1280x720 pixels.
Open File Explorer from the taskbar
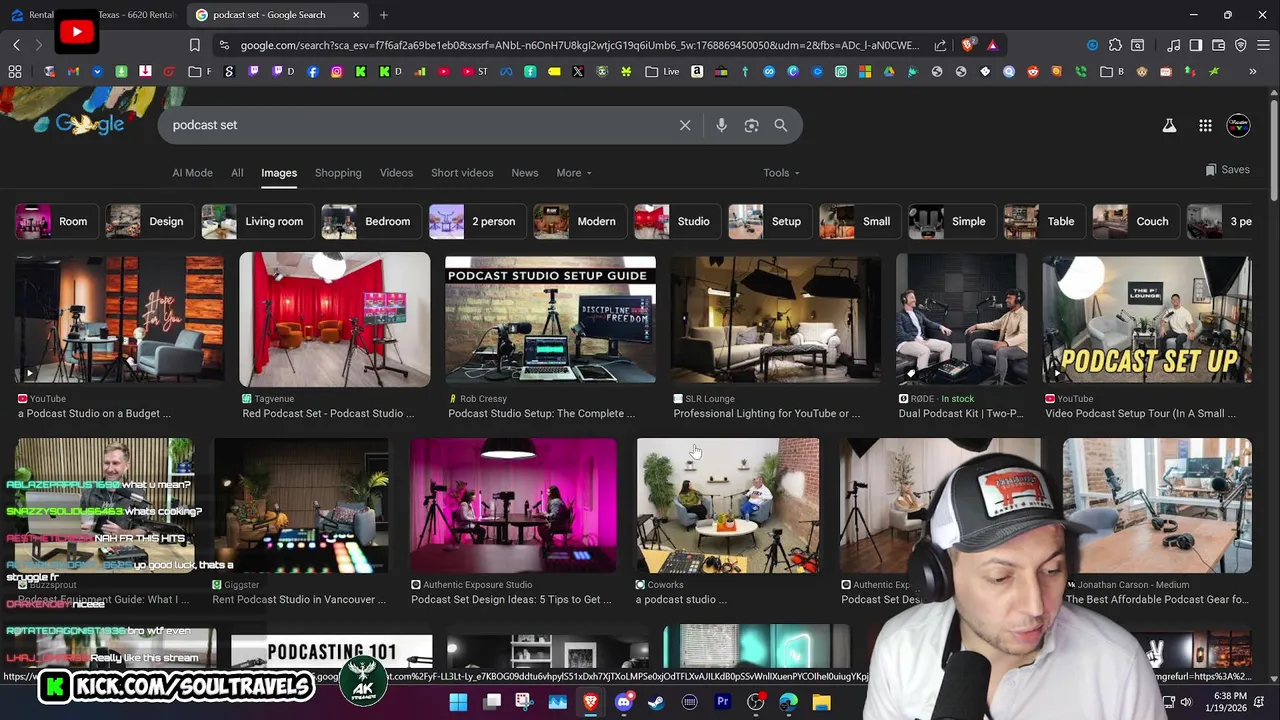click(x=821, y=702)
